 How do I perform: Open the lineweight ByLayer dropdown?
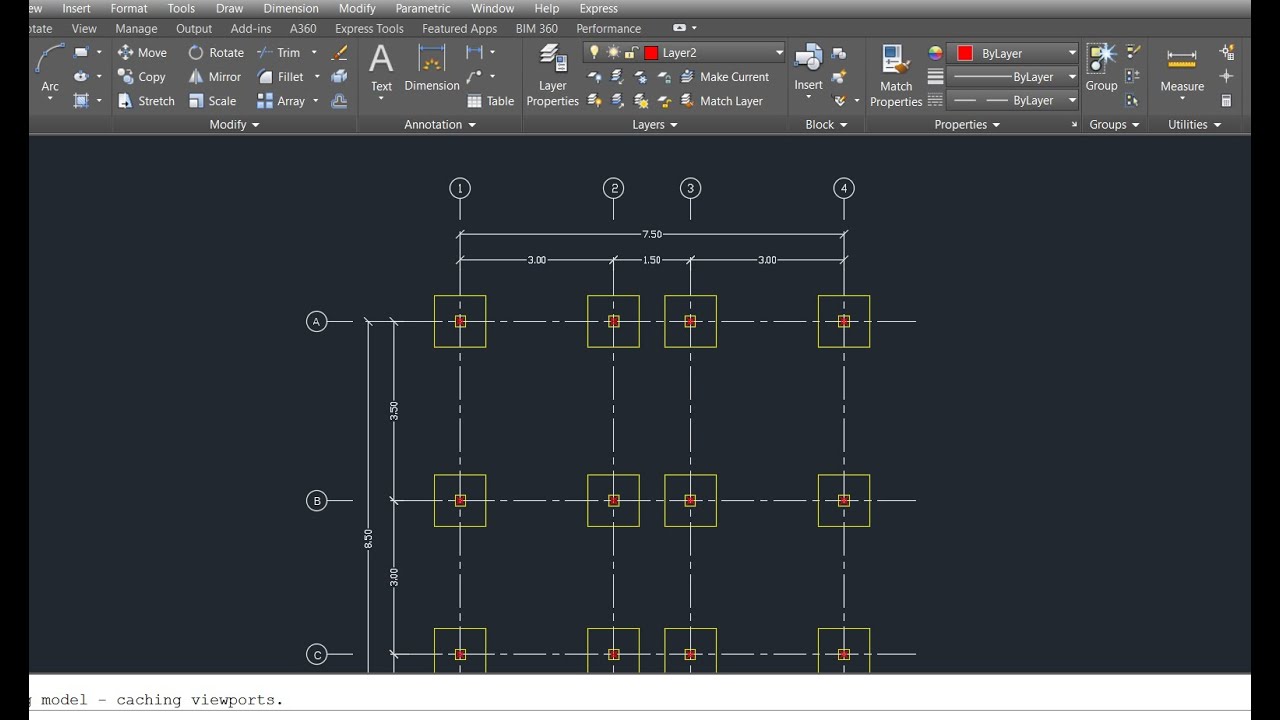pyautogui.click(x=1072, y=77)
